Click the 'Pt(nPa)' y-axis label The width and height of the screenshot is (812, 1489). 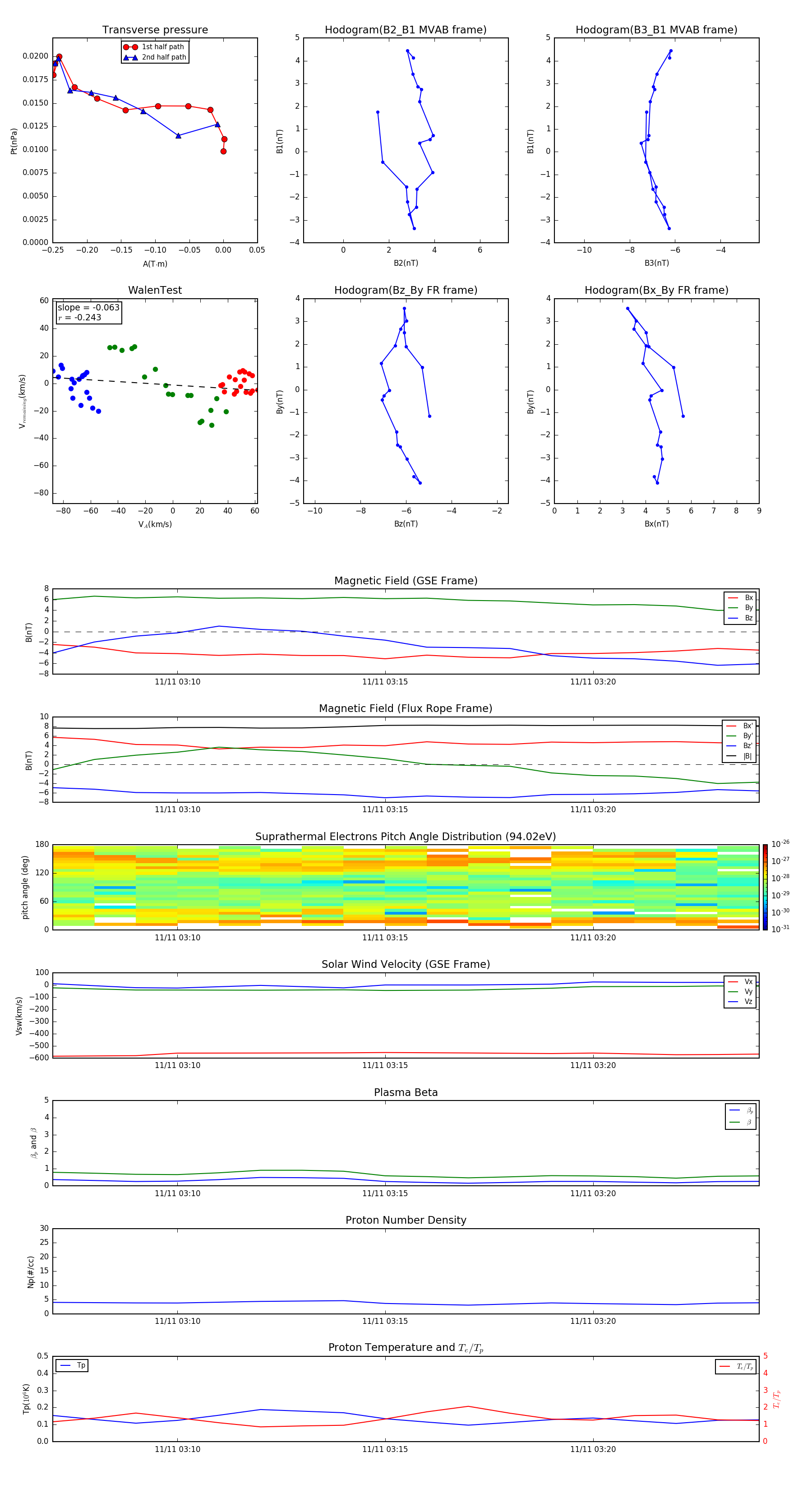[x=14, y=140]
